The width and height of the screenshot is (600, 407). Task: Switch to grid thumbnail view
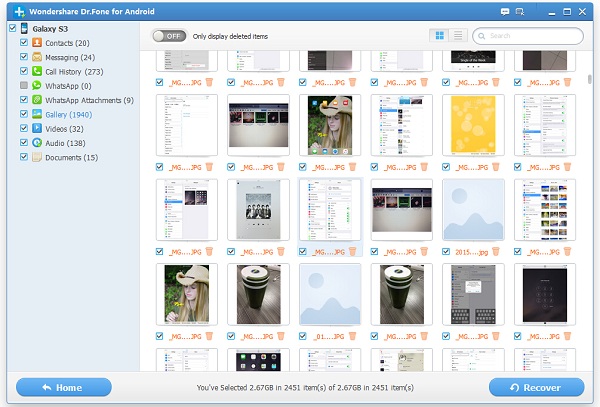(x=440, y=36)
